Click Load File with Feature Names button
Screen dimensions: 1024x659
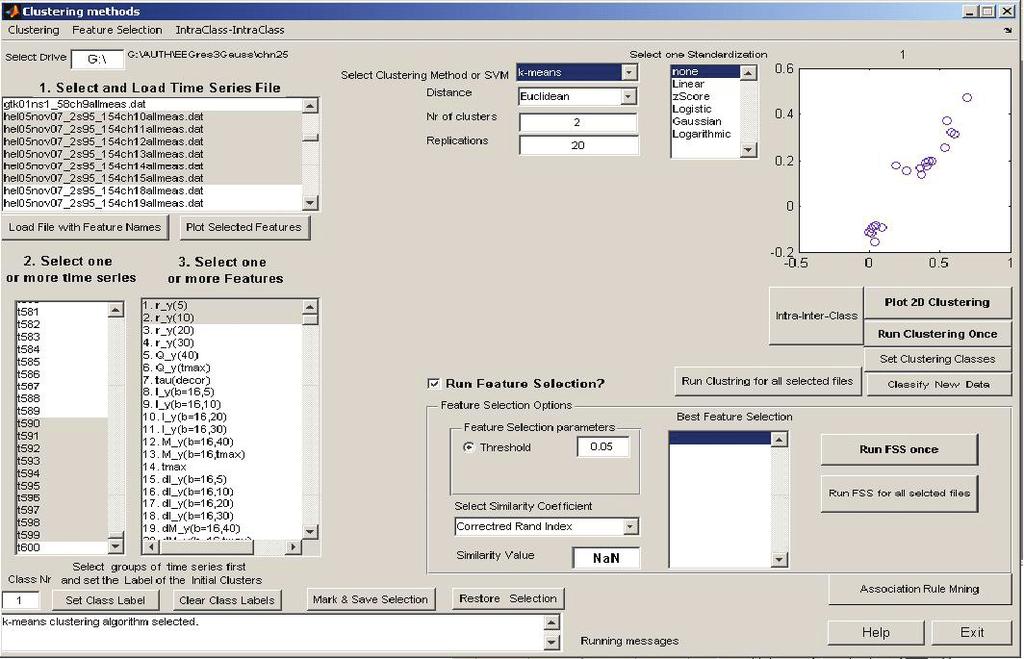point(84,227)
